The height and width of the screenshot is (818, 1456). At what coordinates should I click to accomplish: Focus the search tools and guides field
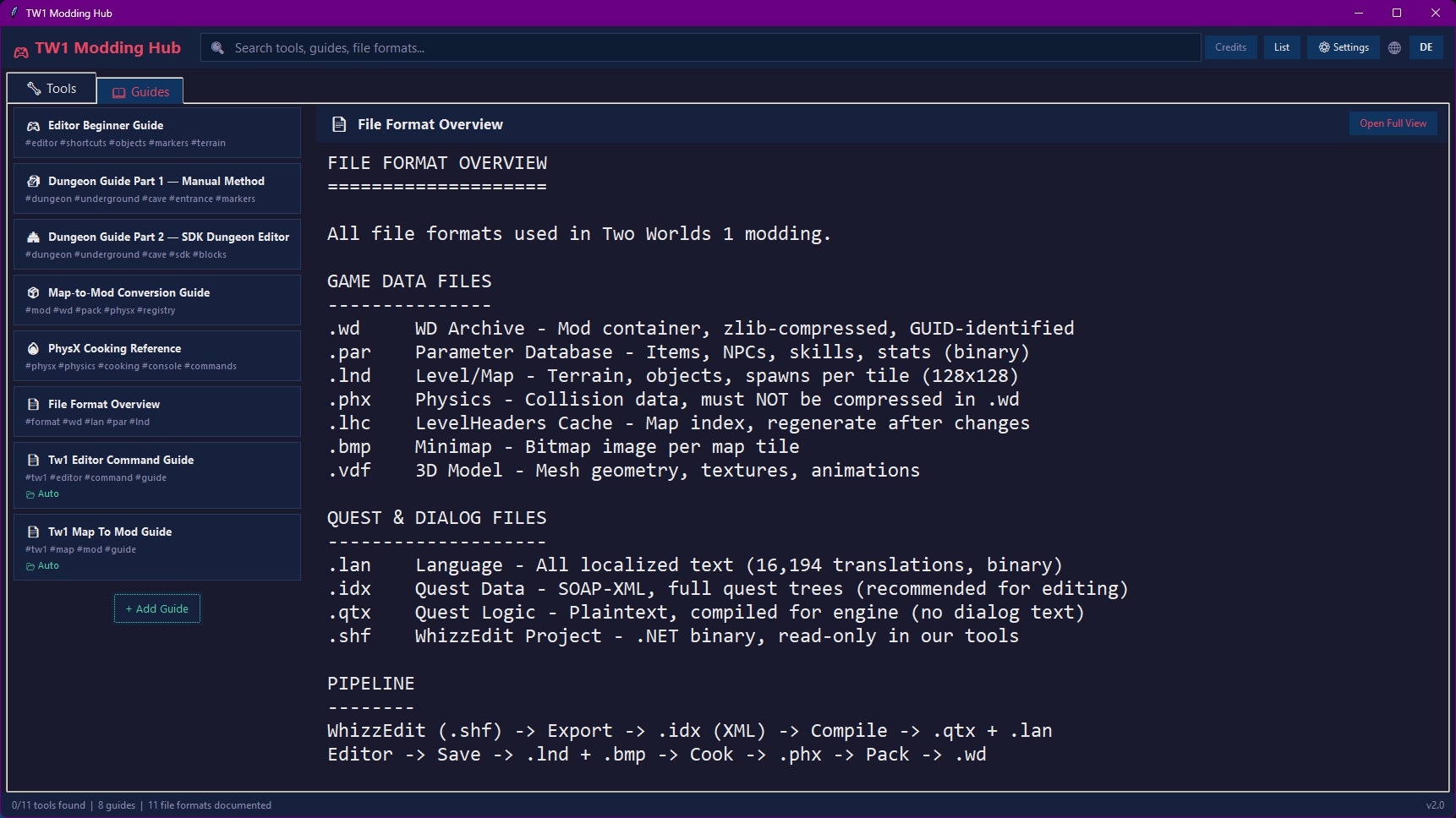pyautogui.click(x=701, y=47)
